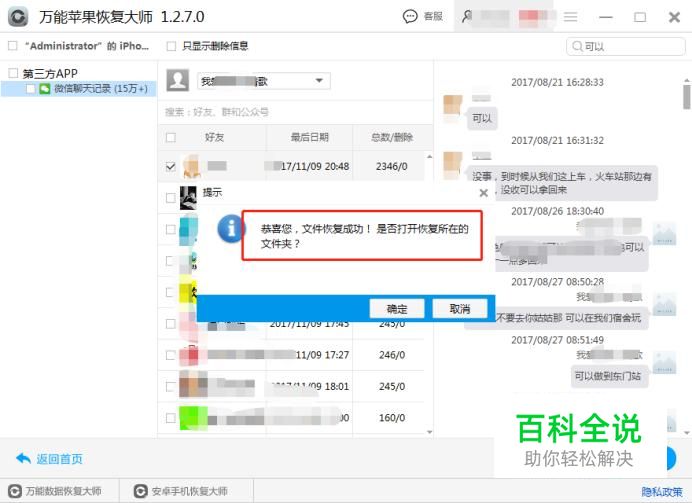
Task: Check the row with 160/0 total
Action: (x=170, y=418)
